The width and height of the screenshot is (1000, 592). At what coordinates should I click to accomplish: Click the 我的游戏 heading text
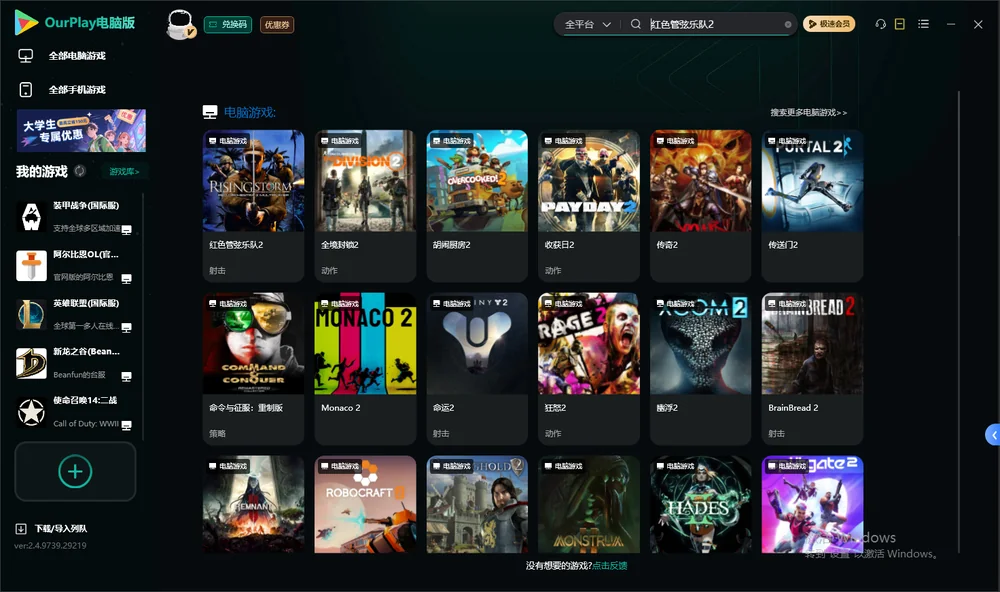(x=41, y=172)
